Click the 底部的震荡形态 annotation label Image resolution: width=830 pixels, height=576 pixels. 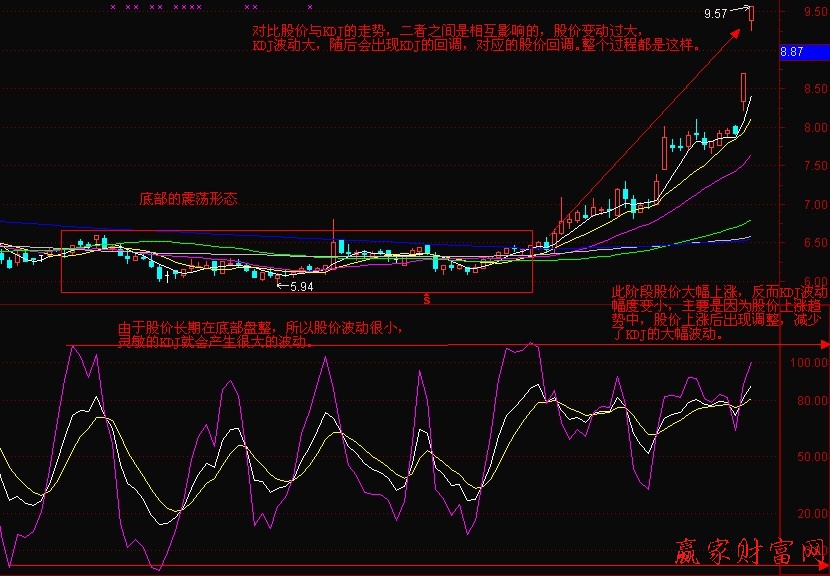click(188, 200)
